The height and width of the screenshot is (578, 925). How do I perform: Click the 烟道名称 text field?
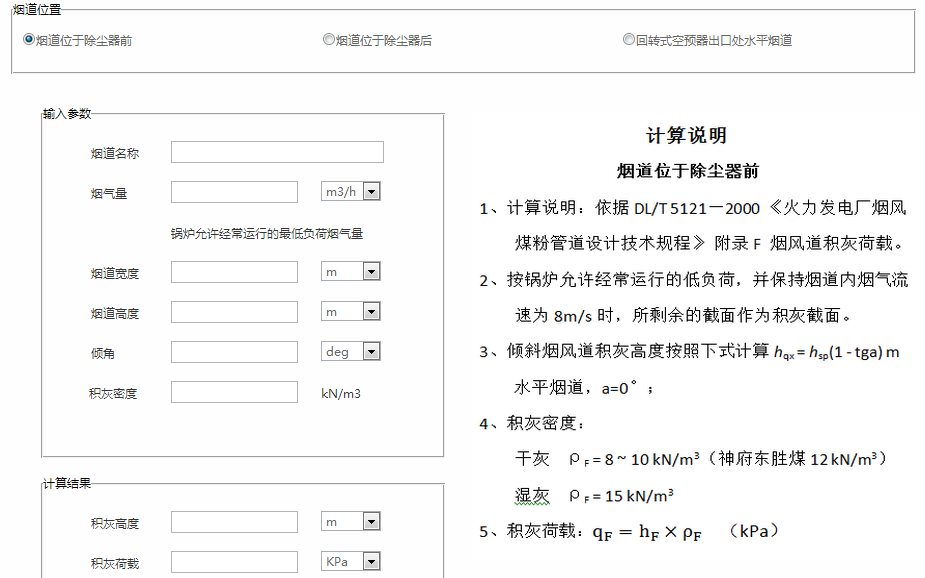coord(277,152)
